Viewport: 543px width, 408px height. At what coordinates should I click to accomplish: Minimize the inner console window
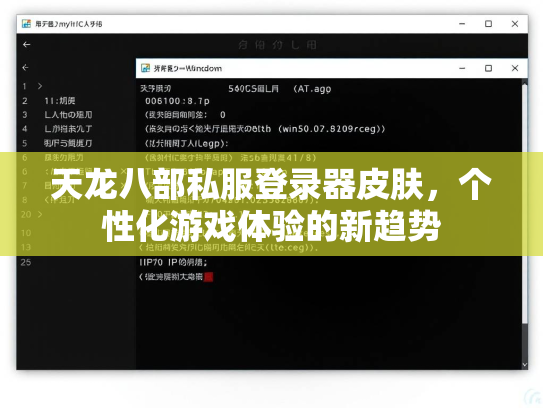click(x=462, y=68)
